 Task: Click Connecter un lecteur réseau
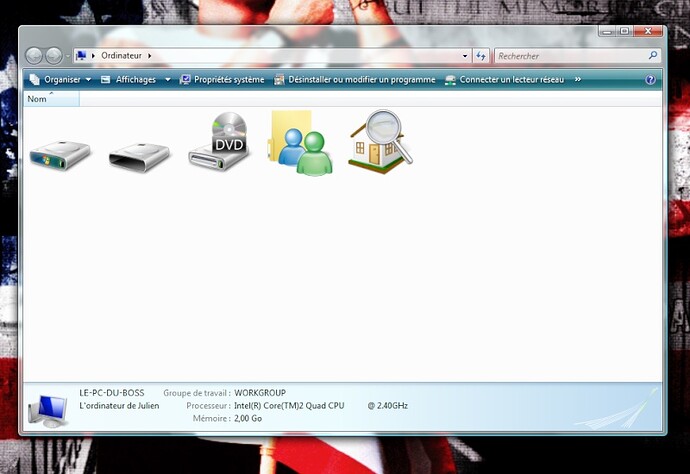click(x=505, y=79)
